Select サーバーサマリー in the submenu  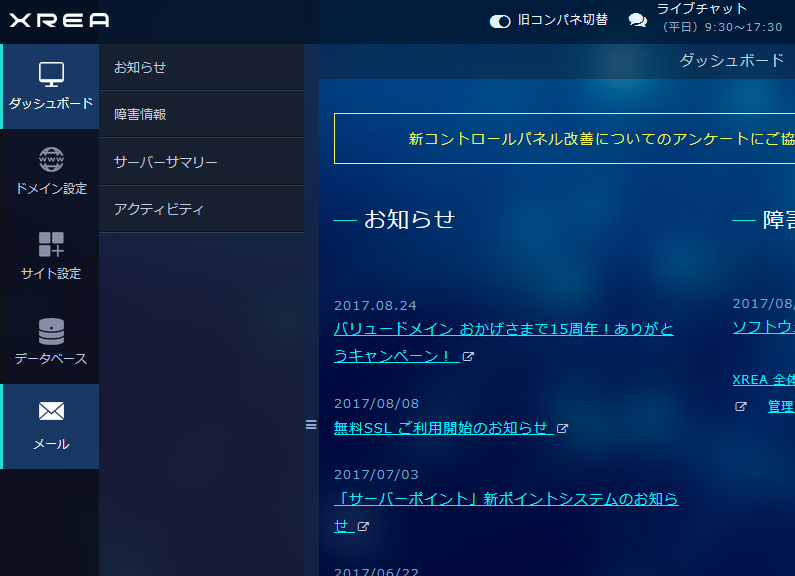tap(202, 162)
